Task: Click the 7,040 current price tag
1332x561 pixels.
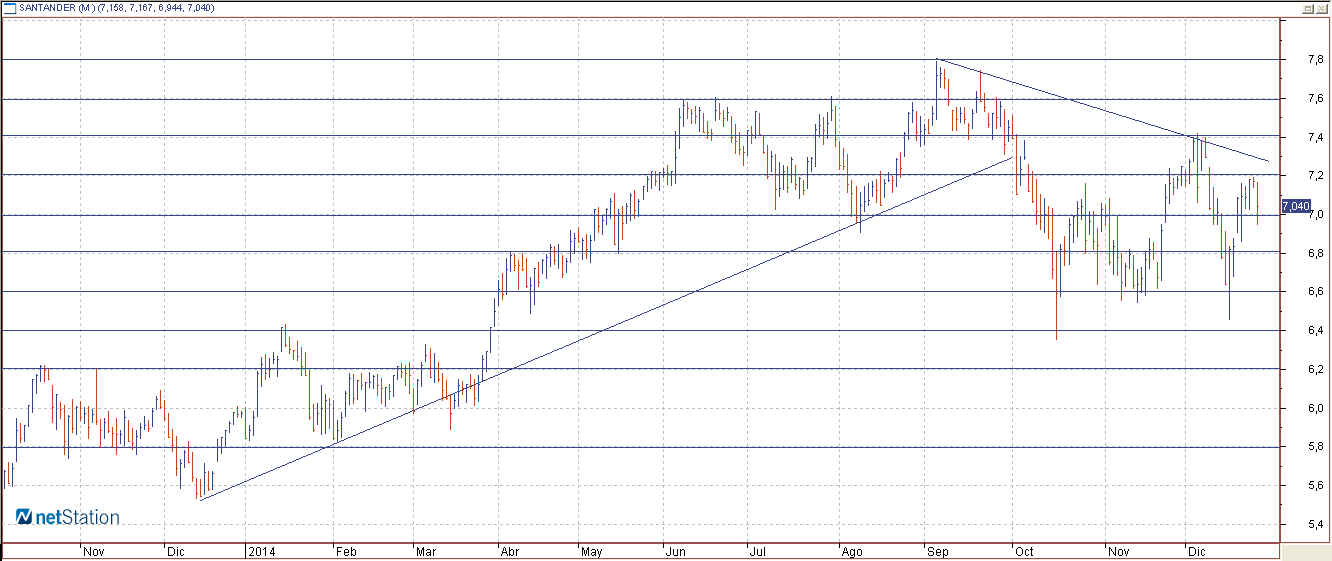Action: tap(1295, 206)
